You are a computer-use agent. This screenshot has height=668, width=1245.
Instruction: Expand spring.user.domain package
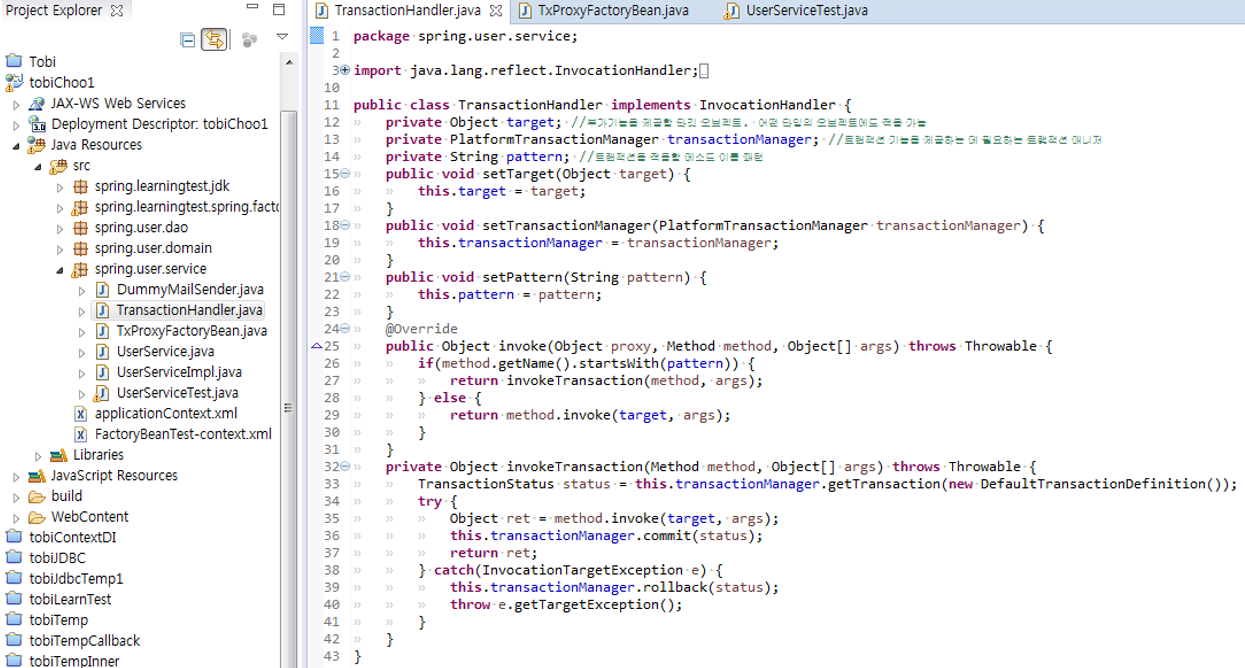tap(60, 249)
